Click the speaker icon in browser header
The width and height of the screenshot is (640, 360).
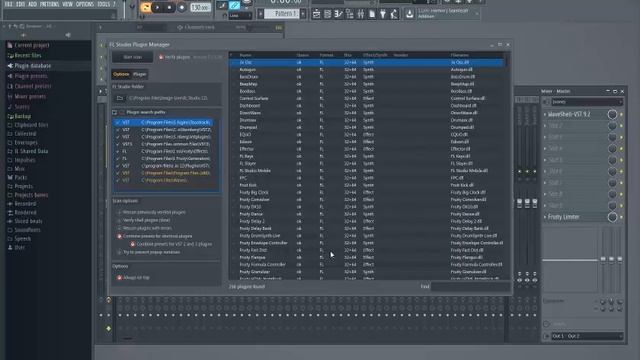point(68,35)
